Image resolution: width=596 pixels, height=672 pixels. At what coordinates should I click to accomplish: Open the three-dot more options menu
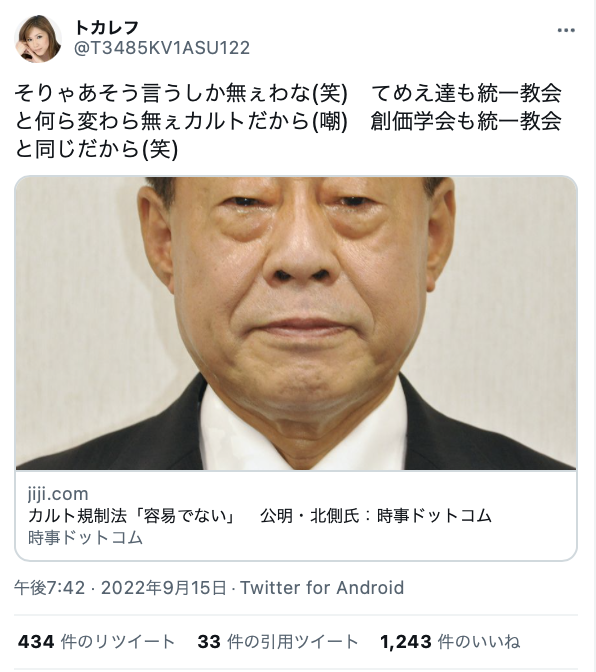[x=566, y=30]
